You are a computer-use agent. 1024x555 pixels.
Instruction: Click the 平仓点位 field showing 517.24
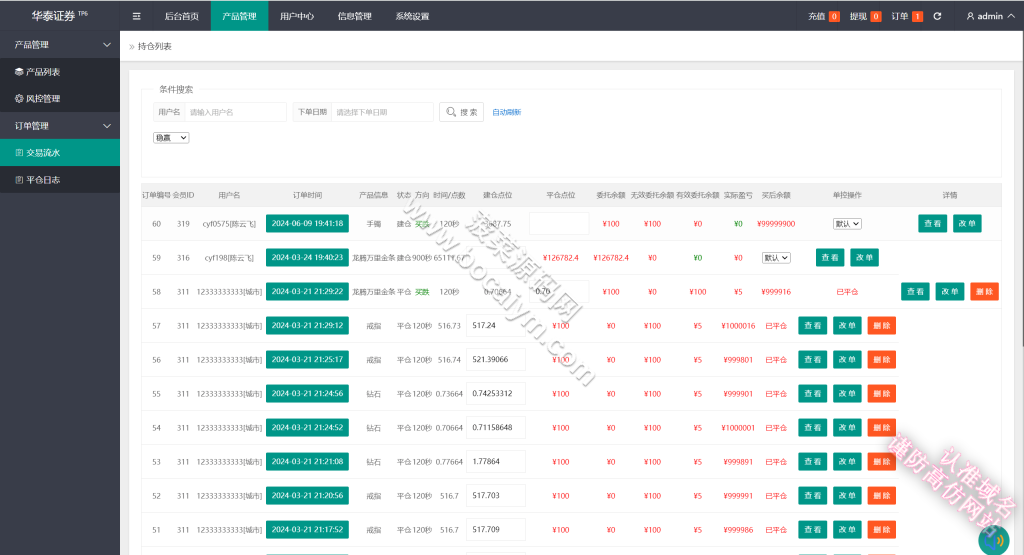(x=496, y=326)
